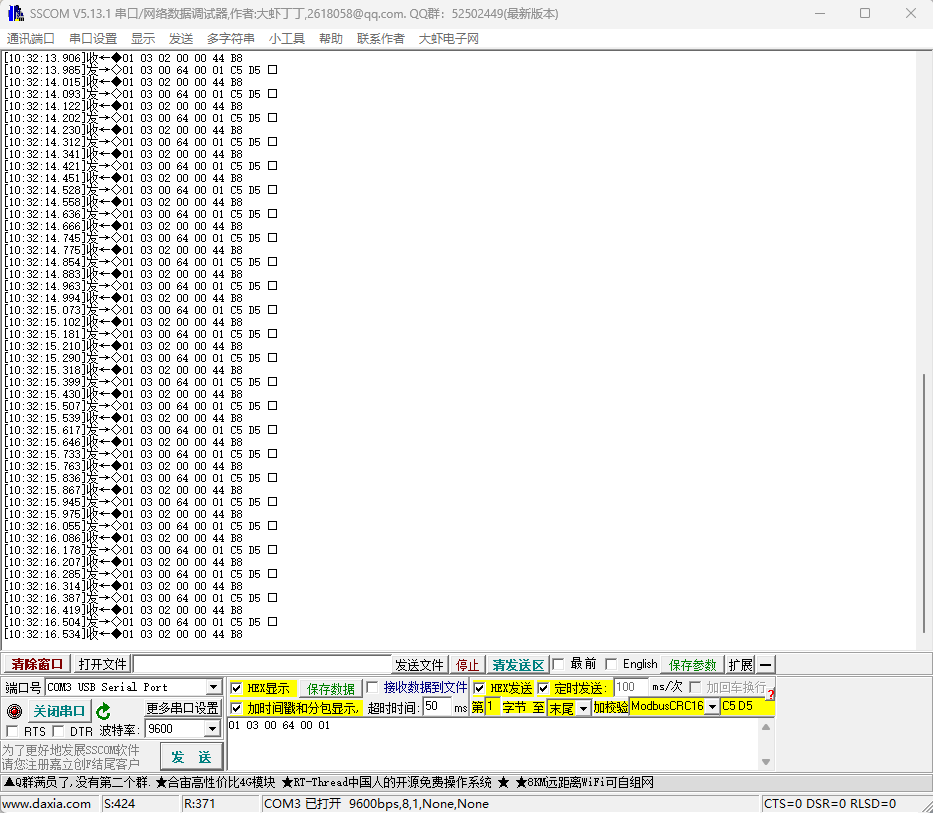Image resolution: width=933 pixels, height=813 pixels.
Task: Click the COM3 已打开 9600bps status text
Action: (x=376, y=803)
